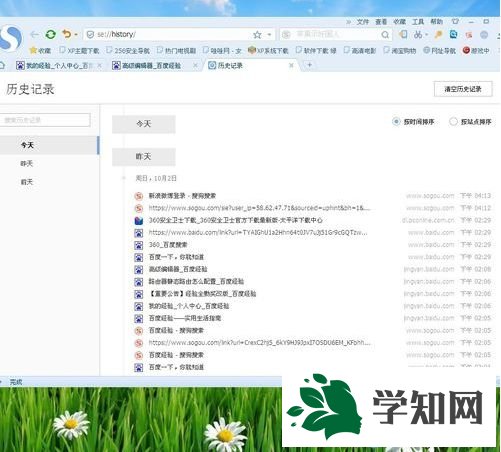Click the history search input field
Screen dimensions: 501x452
tap(45, 120)
